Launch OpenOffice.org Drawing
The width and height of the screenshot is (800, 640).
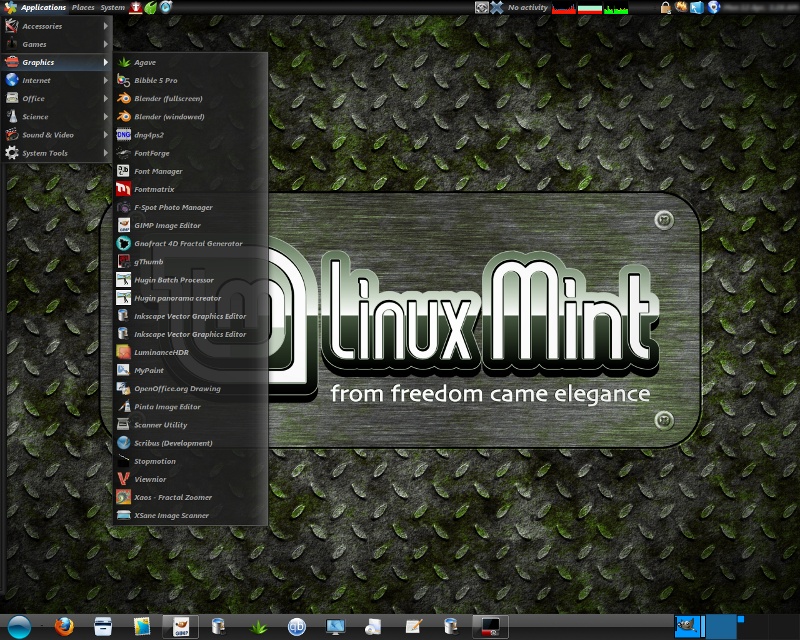[190, 388]
